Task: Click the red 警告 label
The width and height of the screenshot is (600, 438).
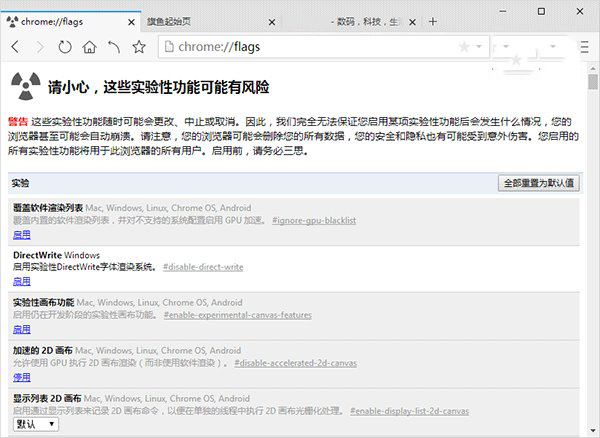Action: click(x=18, y=122)
